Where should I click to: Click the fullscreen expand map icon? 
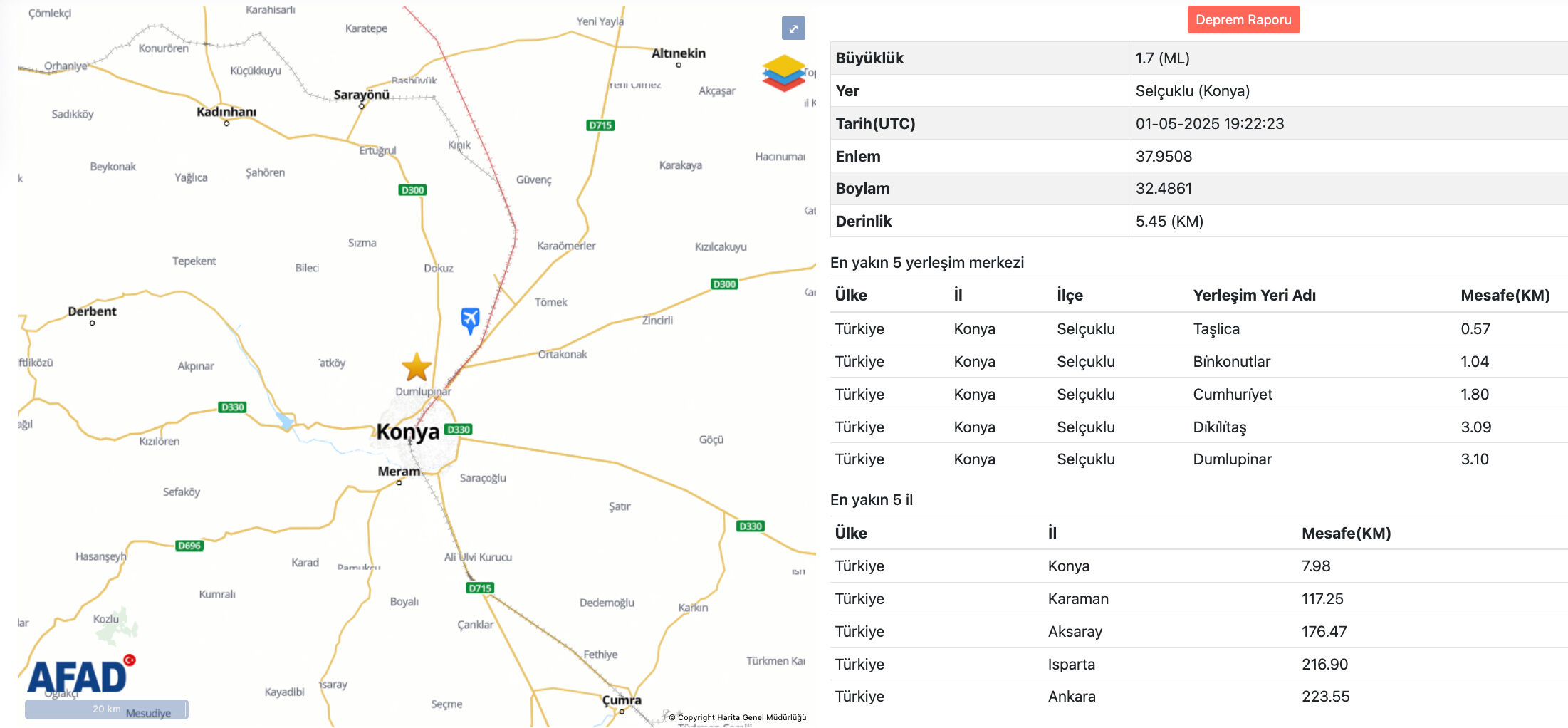(793, 28)
